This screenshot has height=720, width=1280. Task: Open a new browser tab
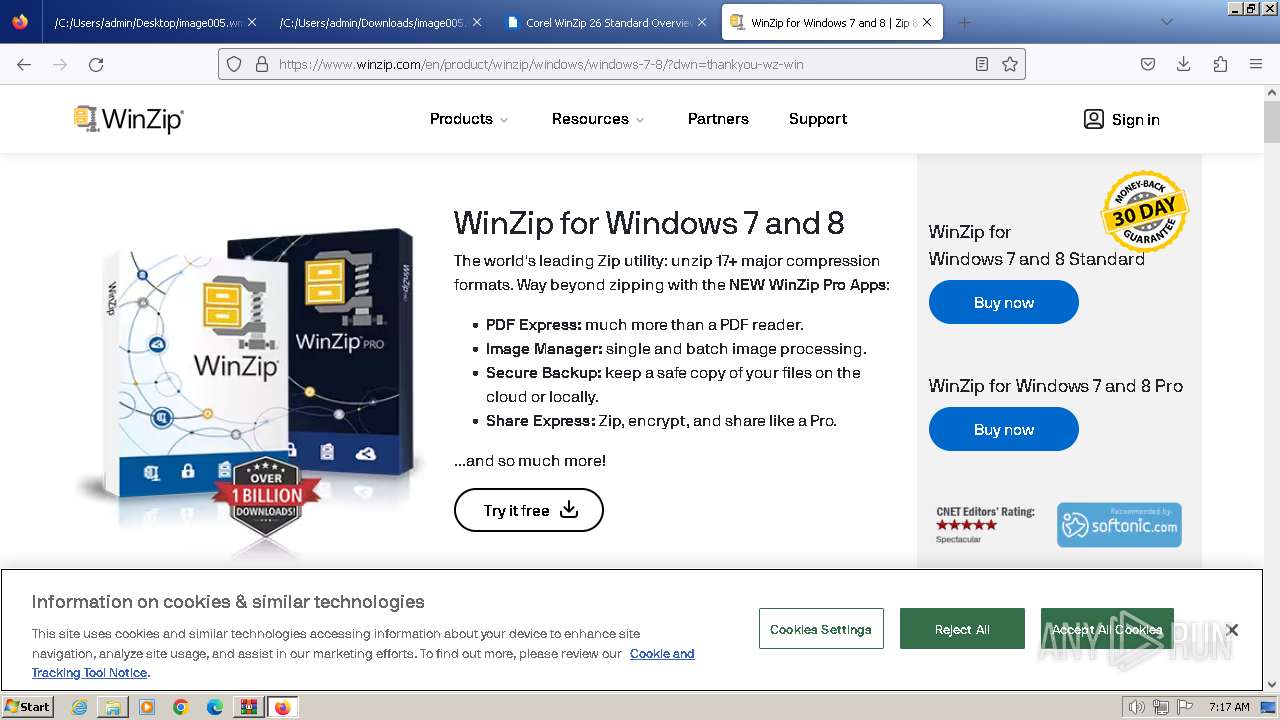tap(964, 22)
